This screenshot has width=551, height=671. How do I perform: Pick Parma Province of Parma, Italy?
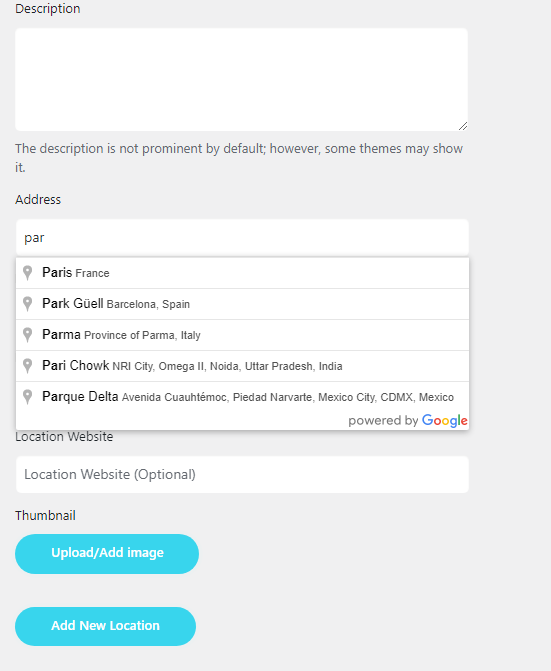pyautogui.click(x=242, y=335)
